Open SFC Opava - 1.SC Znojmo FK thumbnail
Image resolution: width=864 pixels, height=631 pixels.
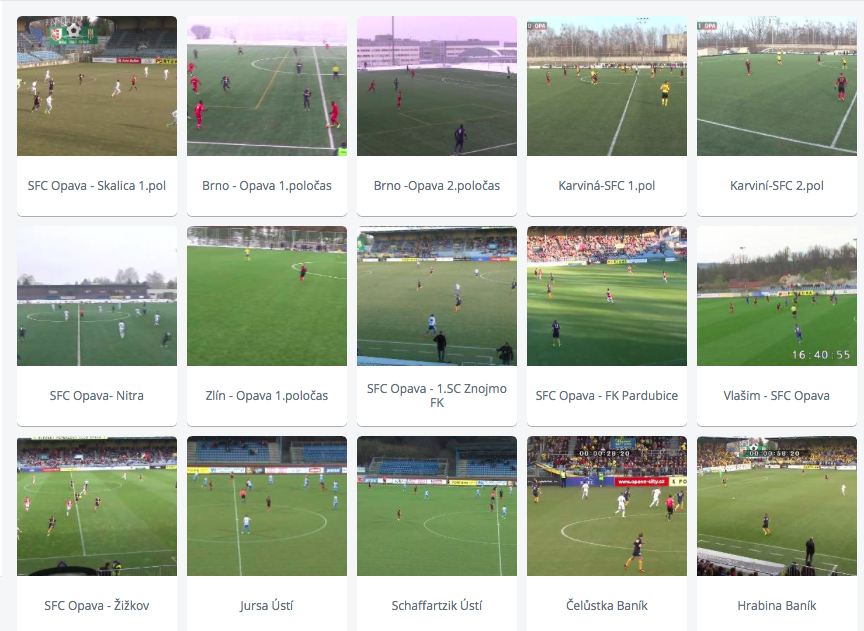click(437, 296)
